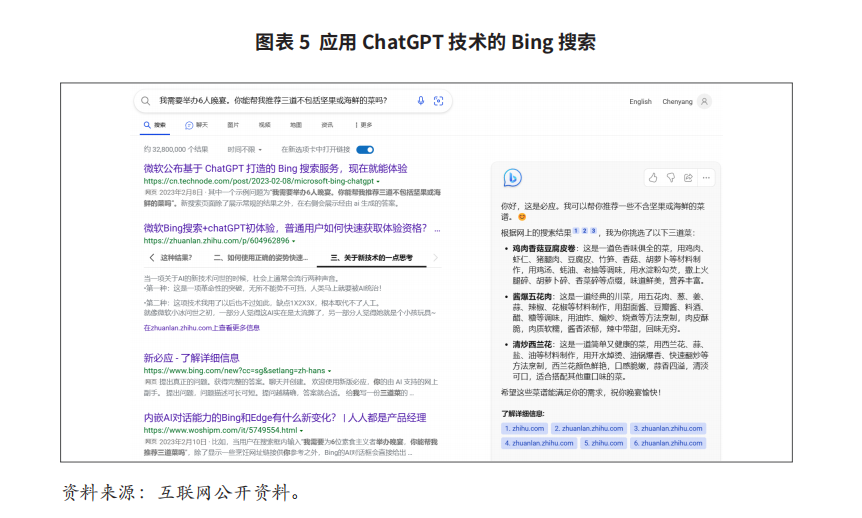
Task: Open 内嵌AI对话能力的Bing和Edge result
Action: [285, 417]
